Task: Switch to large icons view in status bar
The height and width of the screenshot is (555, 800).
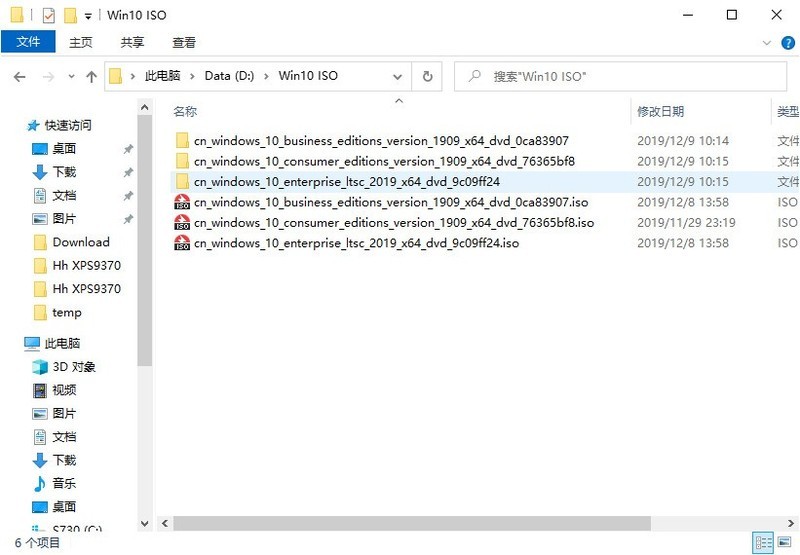Action: click(x=785, y=543)
